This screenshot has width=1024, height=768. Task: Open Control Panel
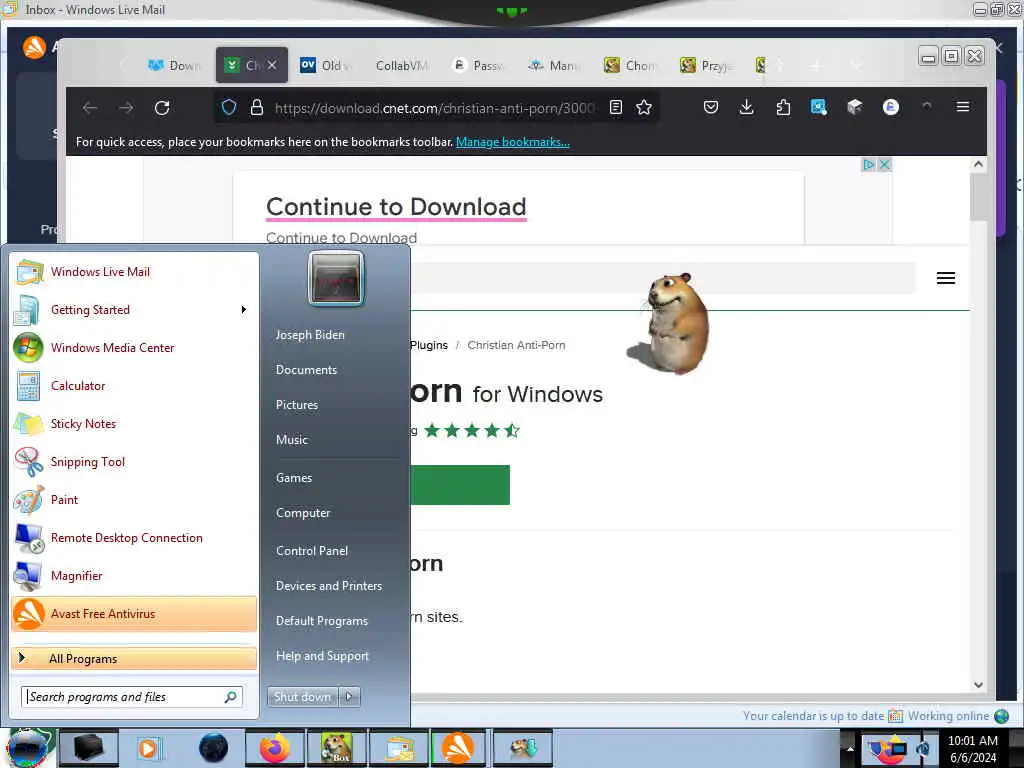(312, 551)
